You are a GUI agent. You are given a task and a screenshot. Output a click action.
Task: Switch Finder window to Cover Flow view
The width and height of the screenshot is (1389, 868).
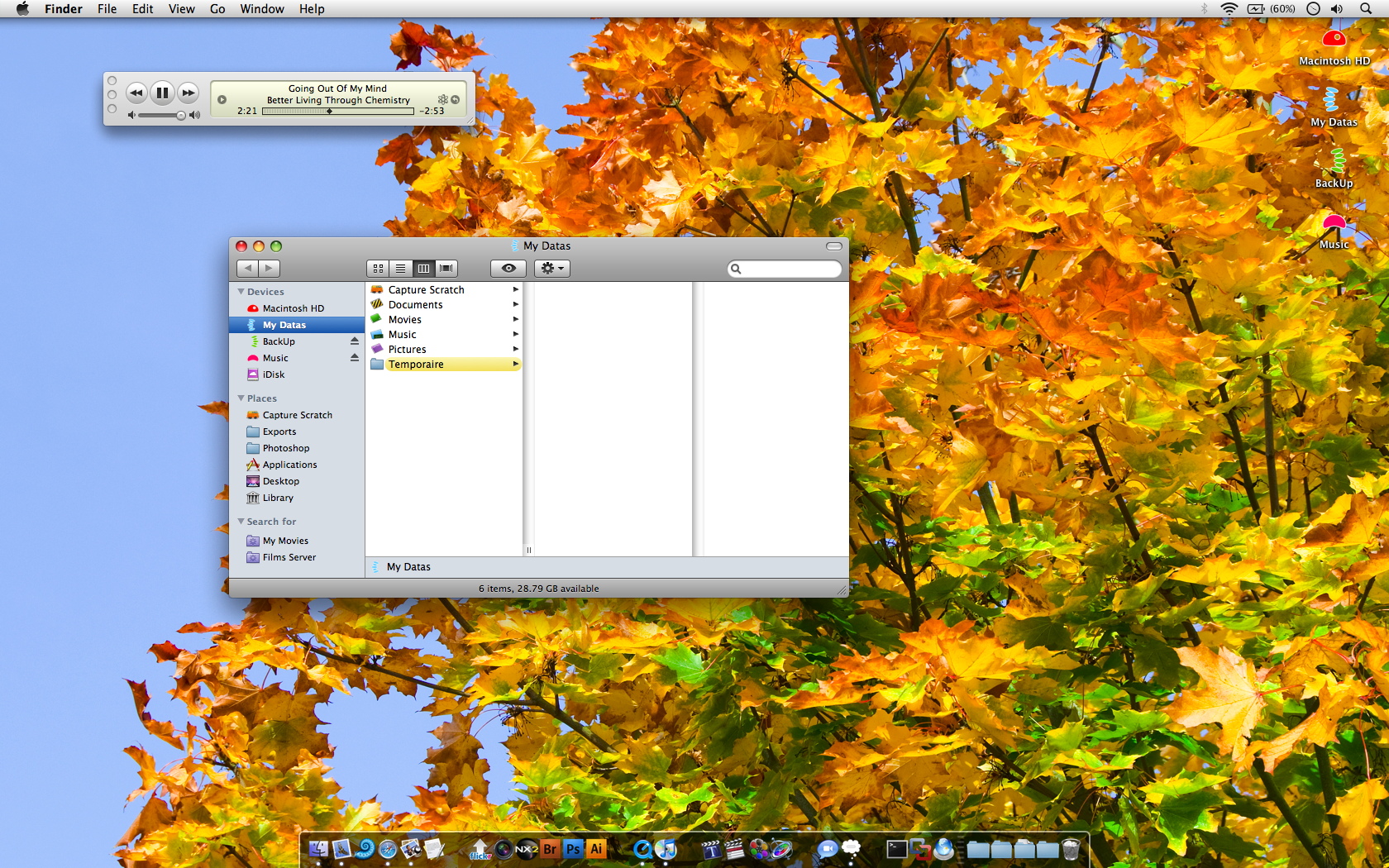pyautogui.click(x=446, y=269)
